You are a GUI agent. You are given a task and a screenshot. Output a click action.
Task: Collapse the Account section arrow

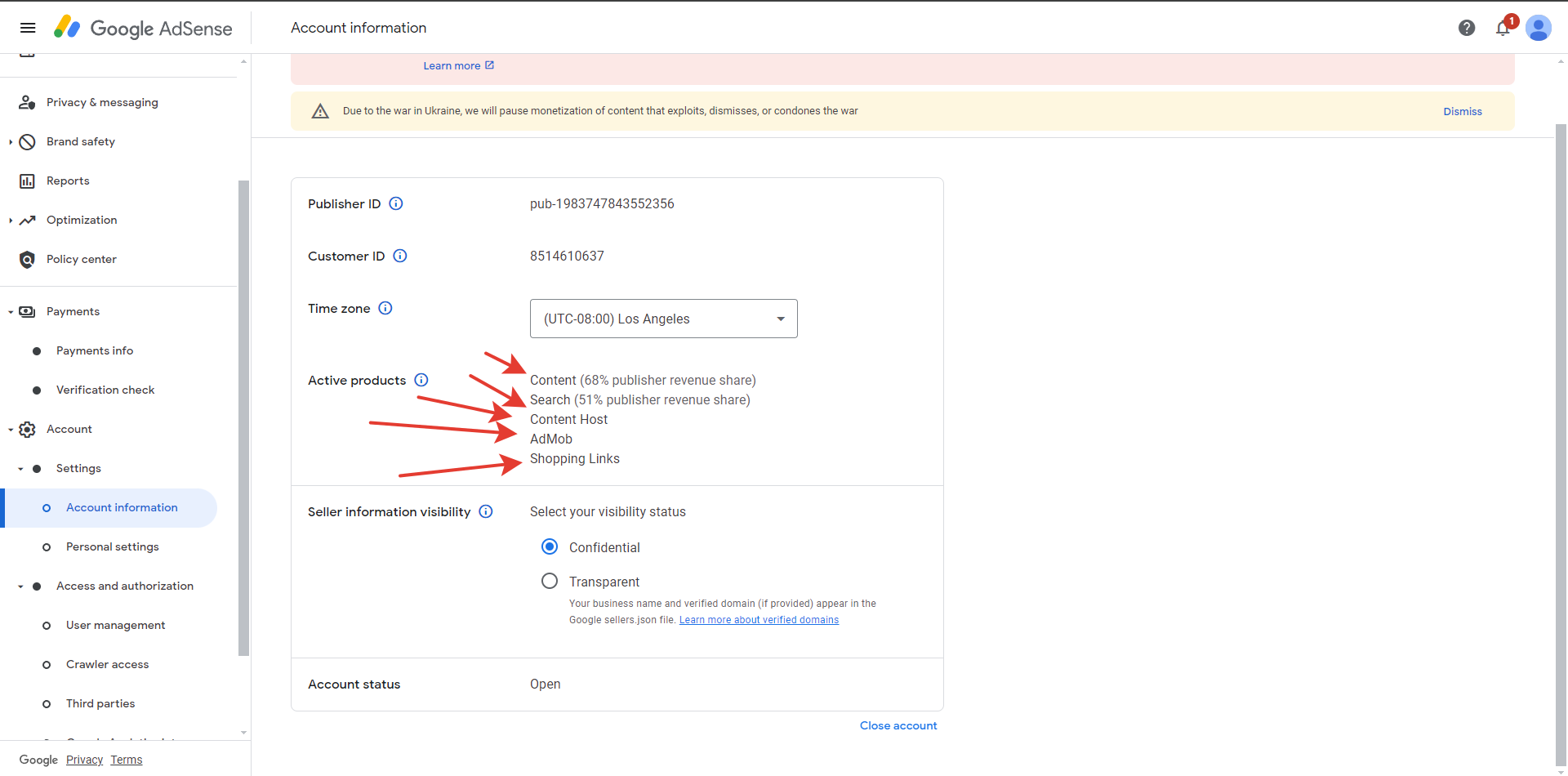click(11, 429)
